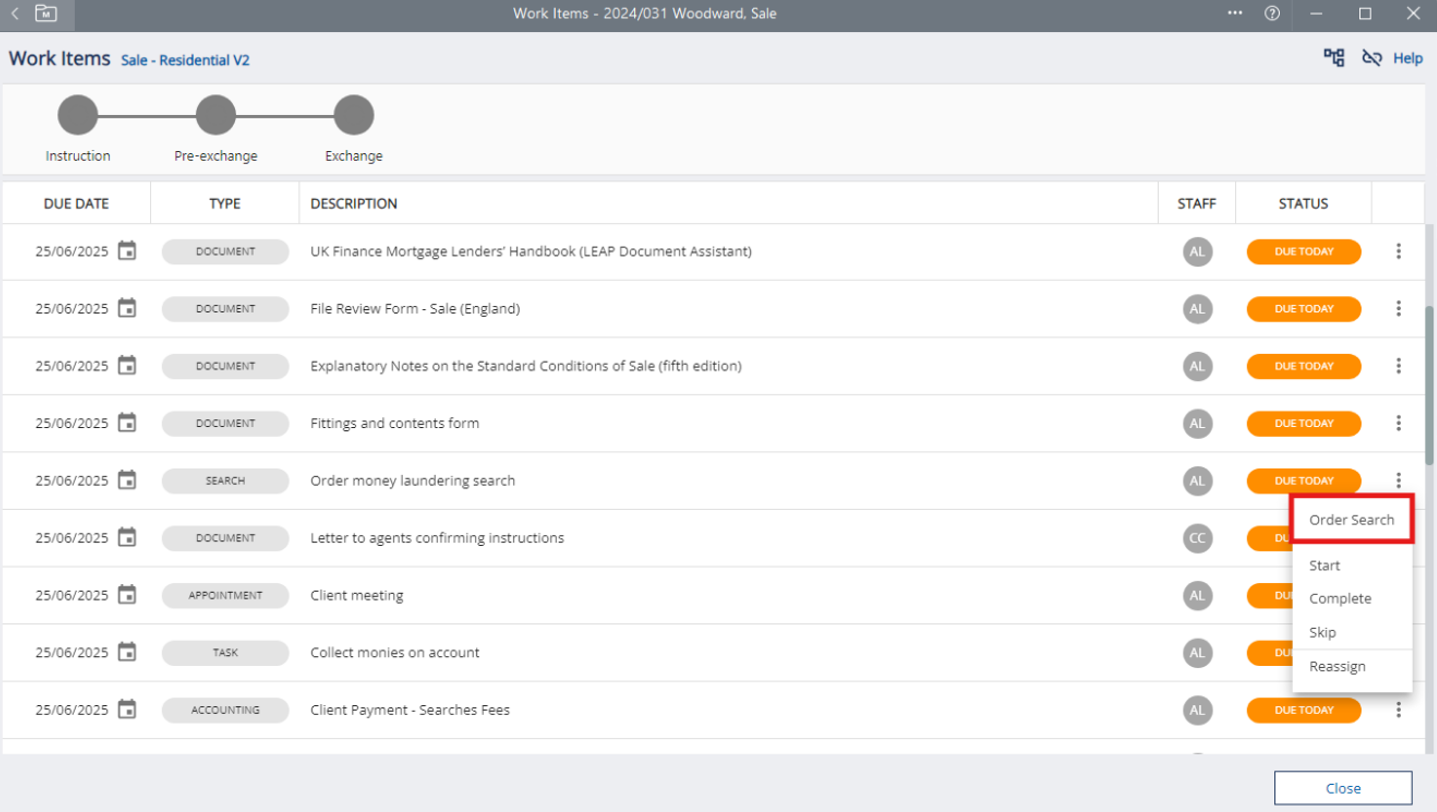Viewport: 1437px width, 812px height.
Task: Click the unlink icon beside Help
Action: click(x=1371, y=58)
